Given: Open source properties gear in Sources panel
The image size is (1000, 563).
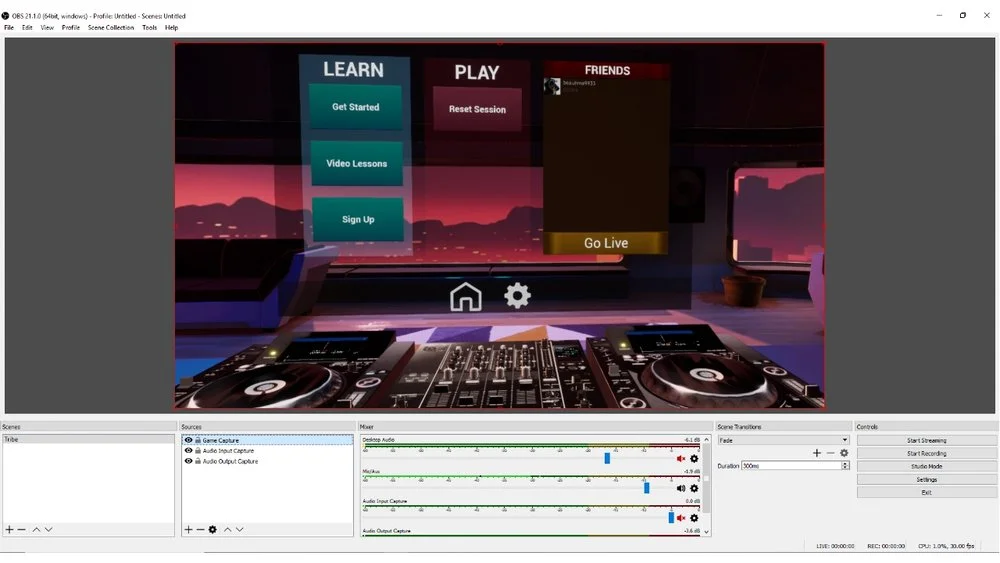Looking at the screenshot, I should tap(212, 529).
